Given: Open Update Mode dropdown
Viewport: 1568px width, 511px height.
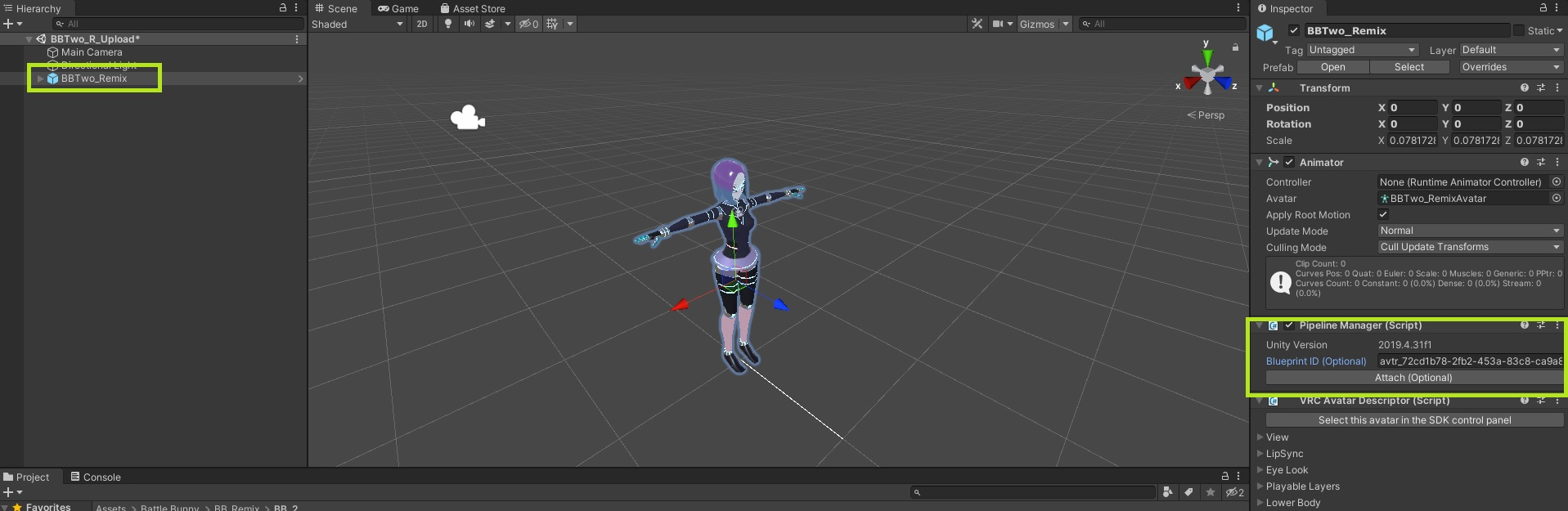Looking at the screenshot, I should 1471,231.
